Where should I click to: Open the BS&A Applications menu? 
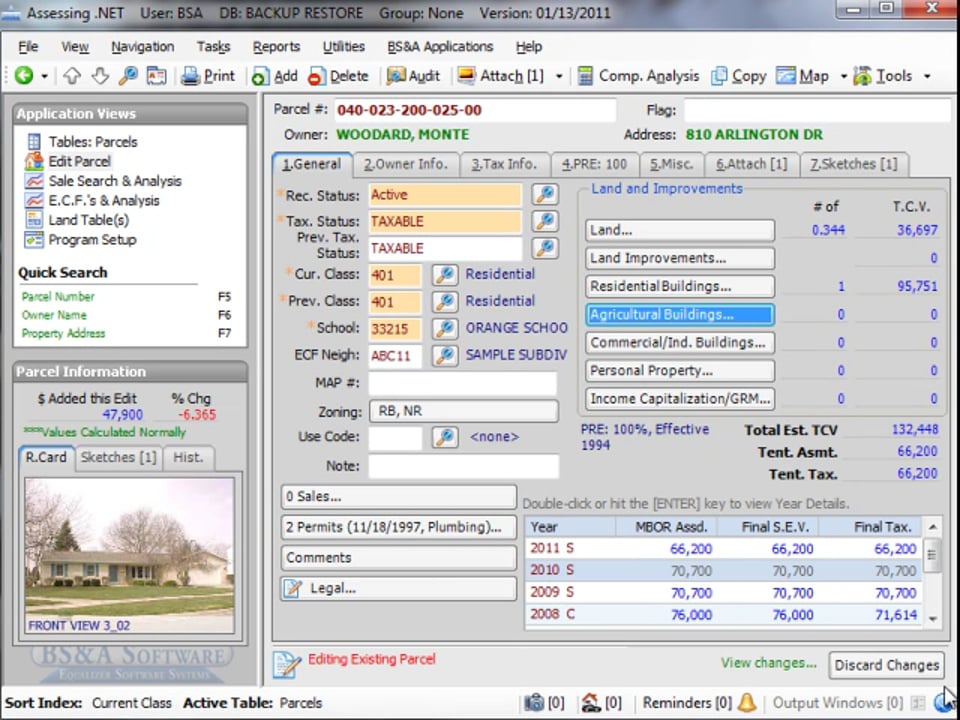point(440,47)
